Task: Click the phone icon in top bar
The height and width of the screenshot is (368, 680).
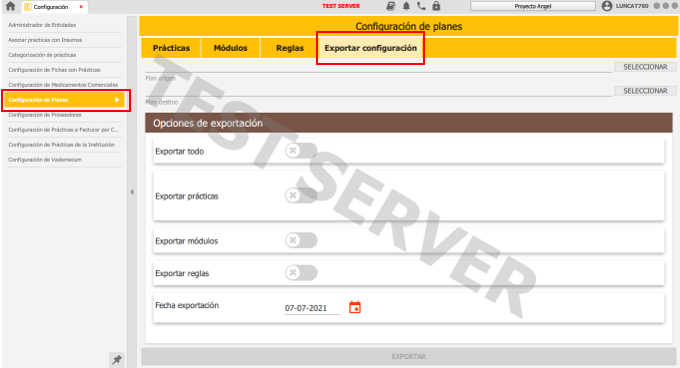Action: [x=421, y=6]
